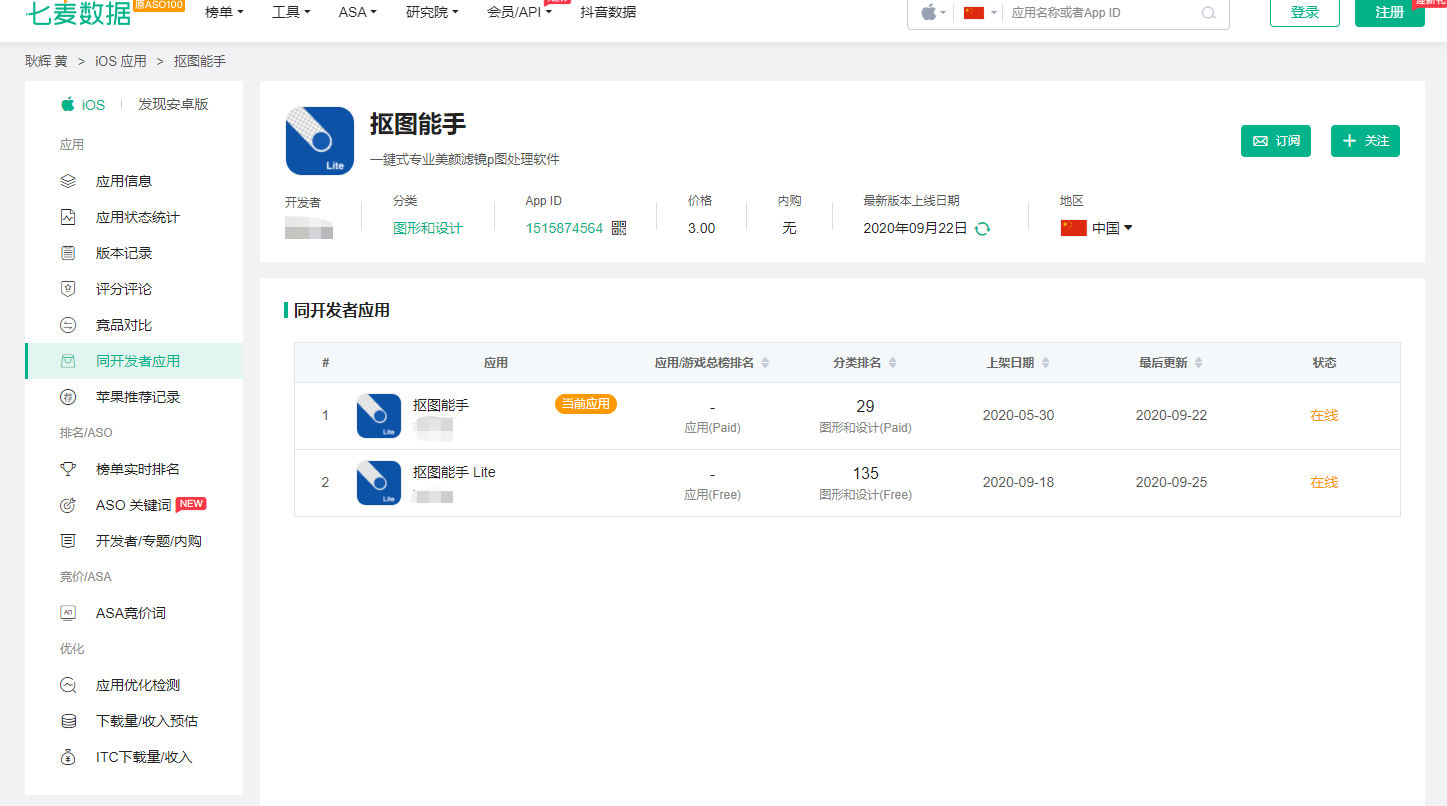Select the 版本记录 list icon

68,253
